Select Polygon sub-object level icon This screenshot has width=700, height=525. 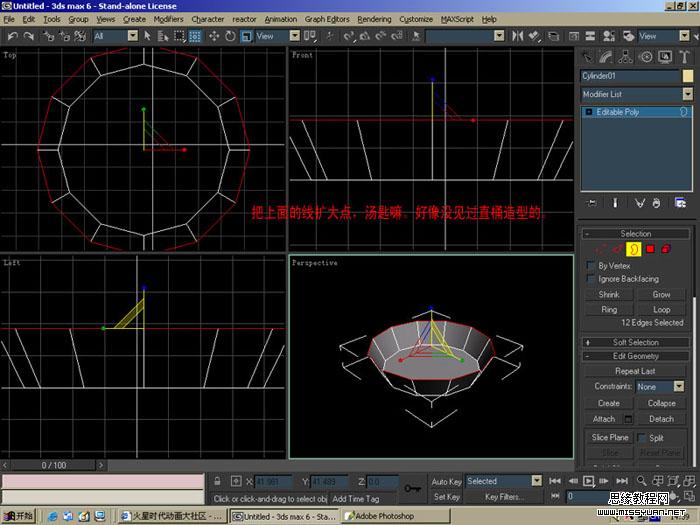tap(650, 249)
